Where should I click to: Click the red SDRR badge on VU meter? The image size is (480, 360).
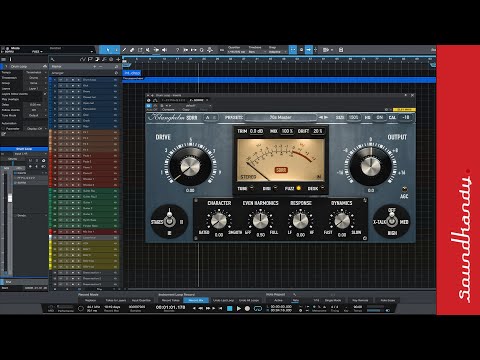pos(281,170)
